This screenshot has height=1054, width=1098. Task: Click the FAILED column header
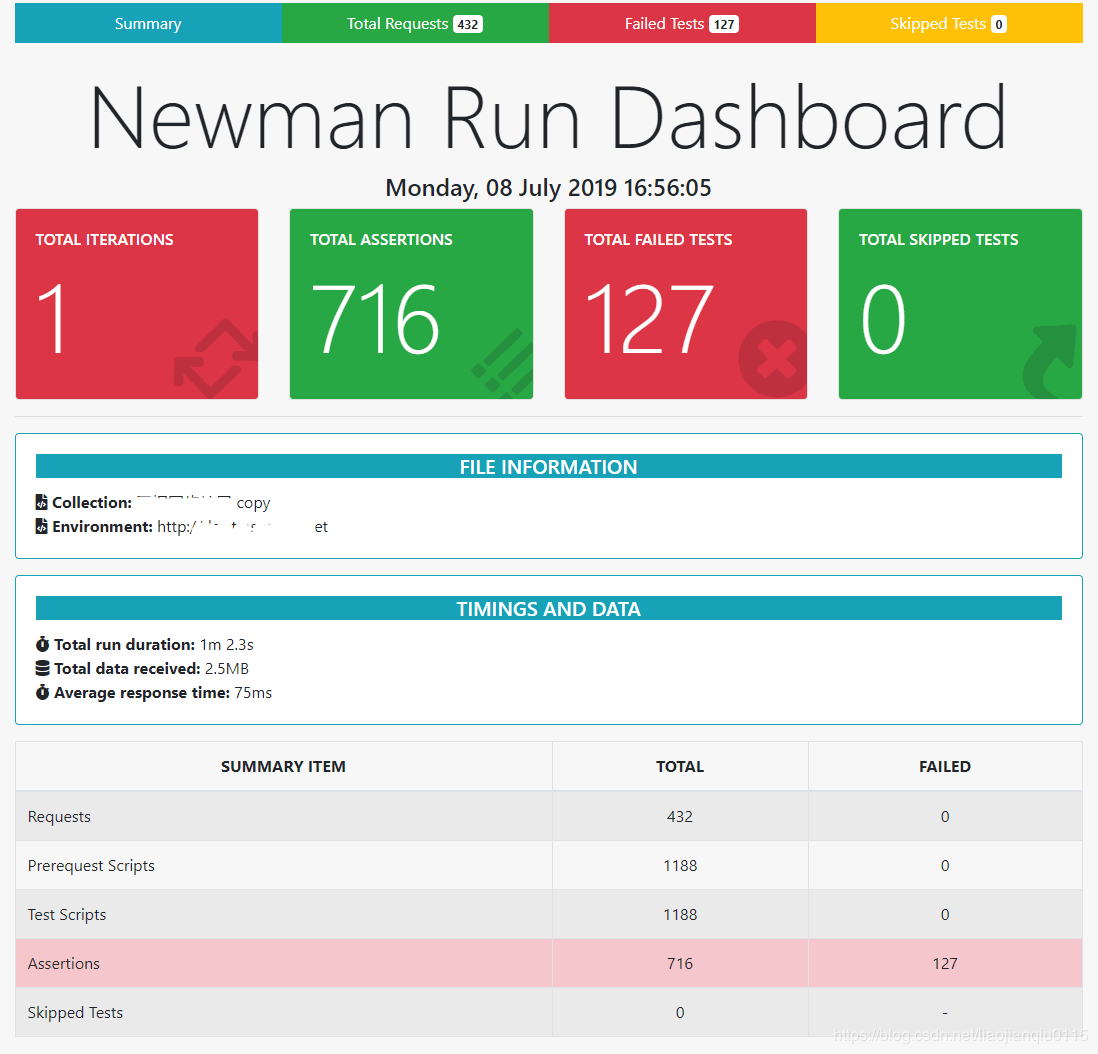click(x=945, y=767)
